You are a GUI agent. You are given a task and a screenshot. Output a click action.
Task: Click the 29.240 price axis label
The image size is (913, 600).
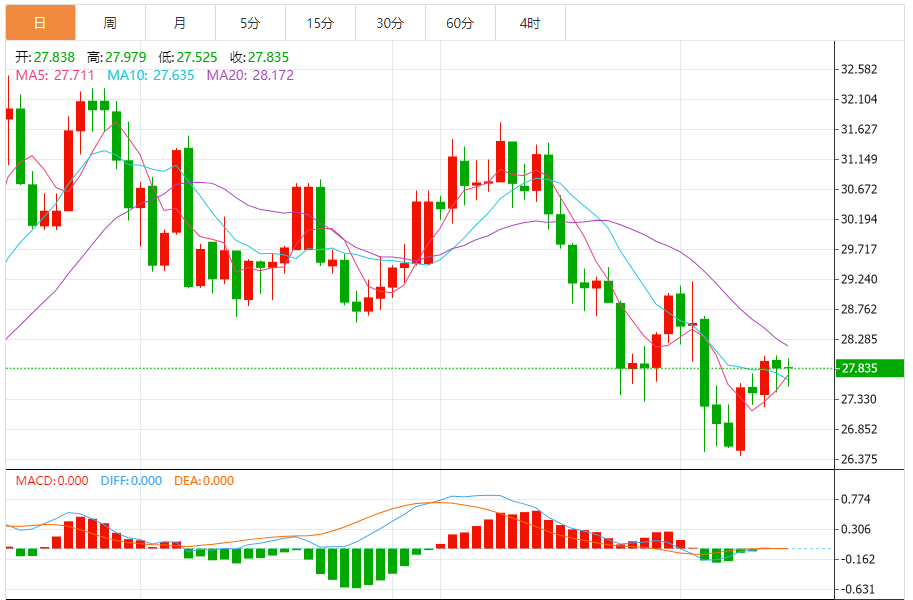pyautogui.click(x=859, y=279)
